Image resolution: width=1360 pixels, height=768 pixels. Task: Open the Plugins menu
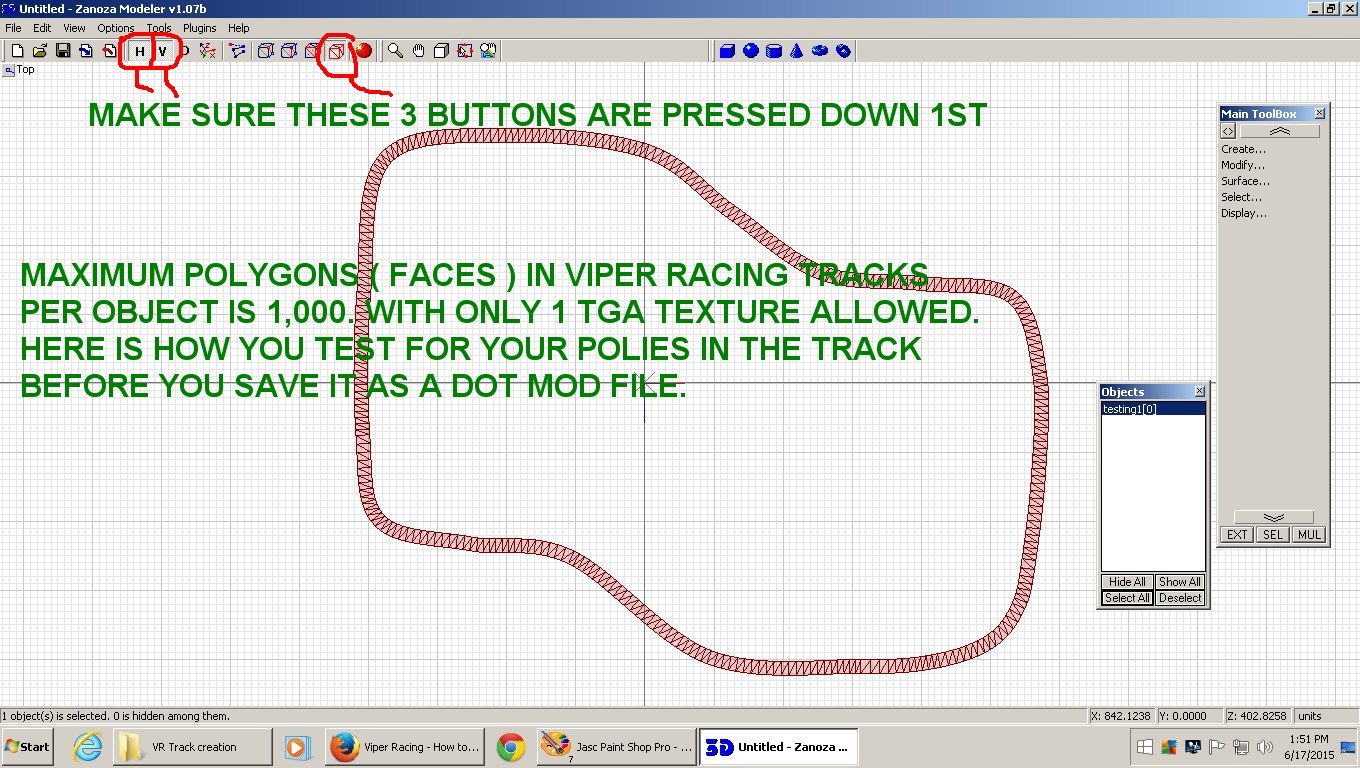click(200, 28)
